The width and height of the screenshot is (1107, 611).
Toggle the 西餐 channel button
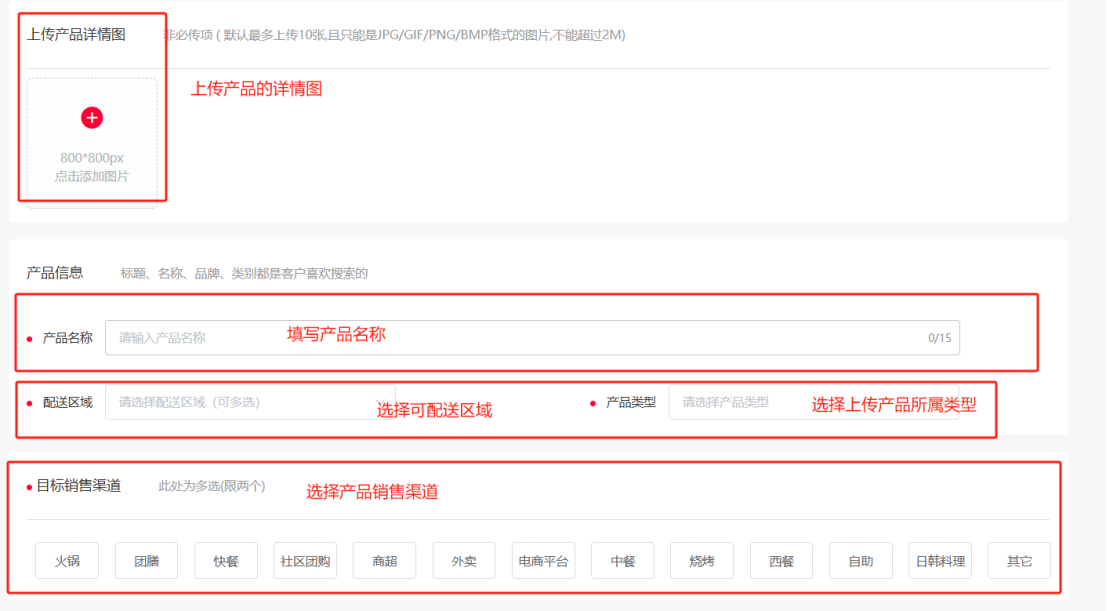click(x=781, y=561)
